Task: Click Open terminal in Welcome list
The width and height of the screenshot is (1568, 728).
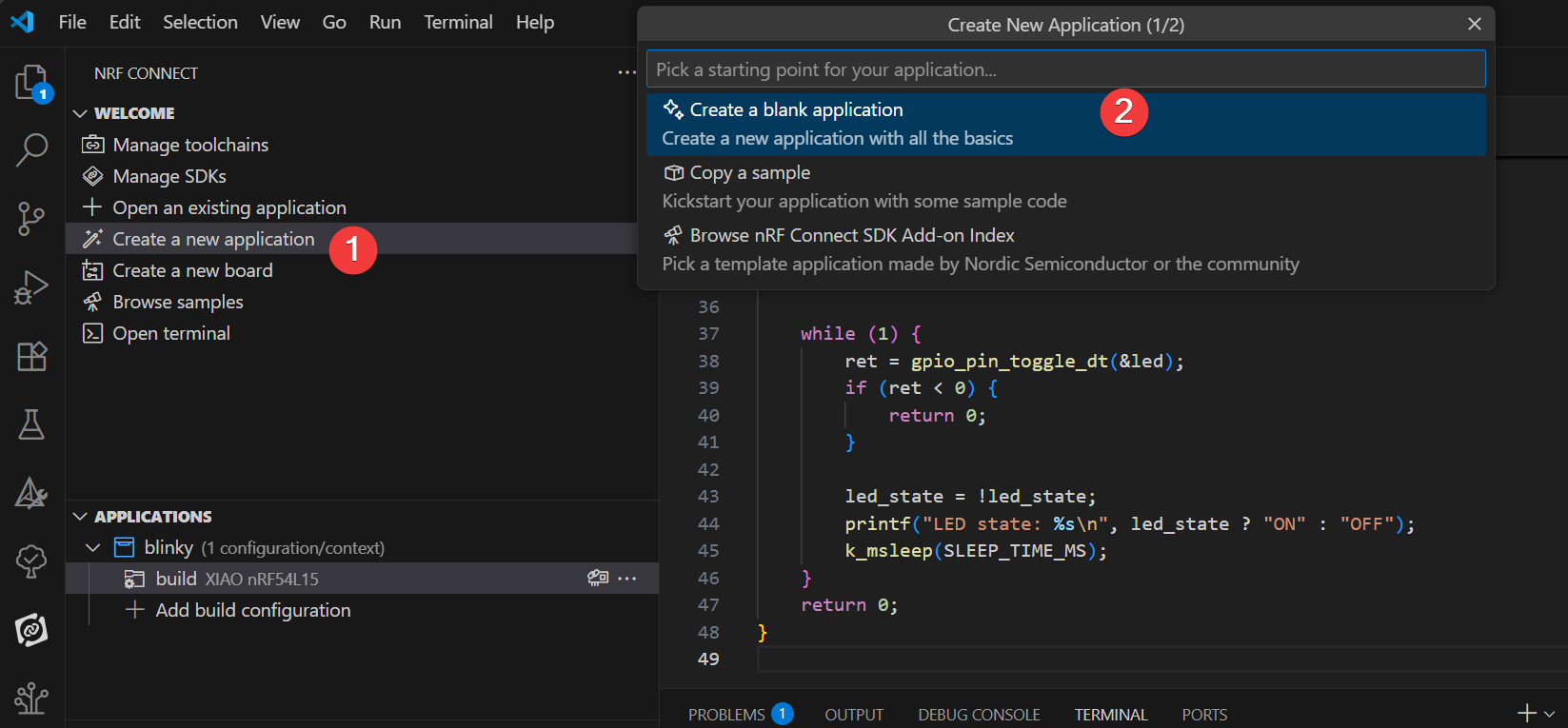Action: [171, 333]
